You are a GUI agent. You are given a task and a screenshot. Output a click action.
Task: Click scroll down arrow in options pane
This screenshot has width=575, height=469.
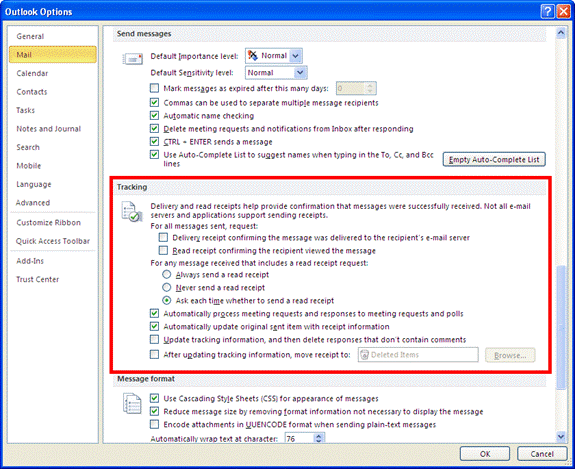coord(561,436)
